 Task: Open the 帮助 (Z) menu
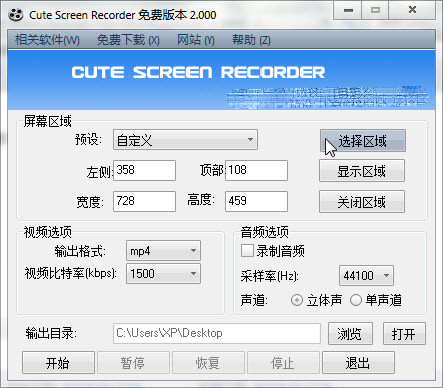(251, 40)
